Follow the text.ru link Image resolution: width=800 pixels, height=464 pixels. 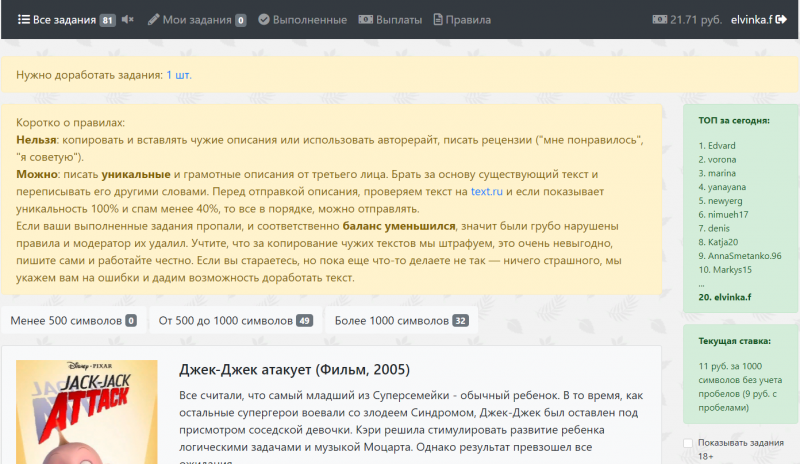coord(486,191)
